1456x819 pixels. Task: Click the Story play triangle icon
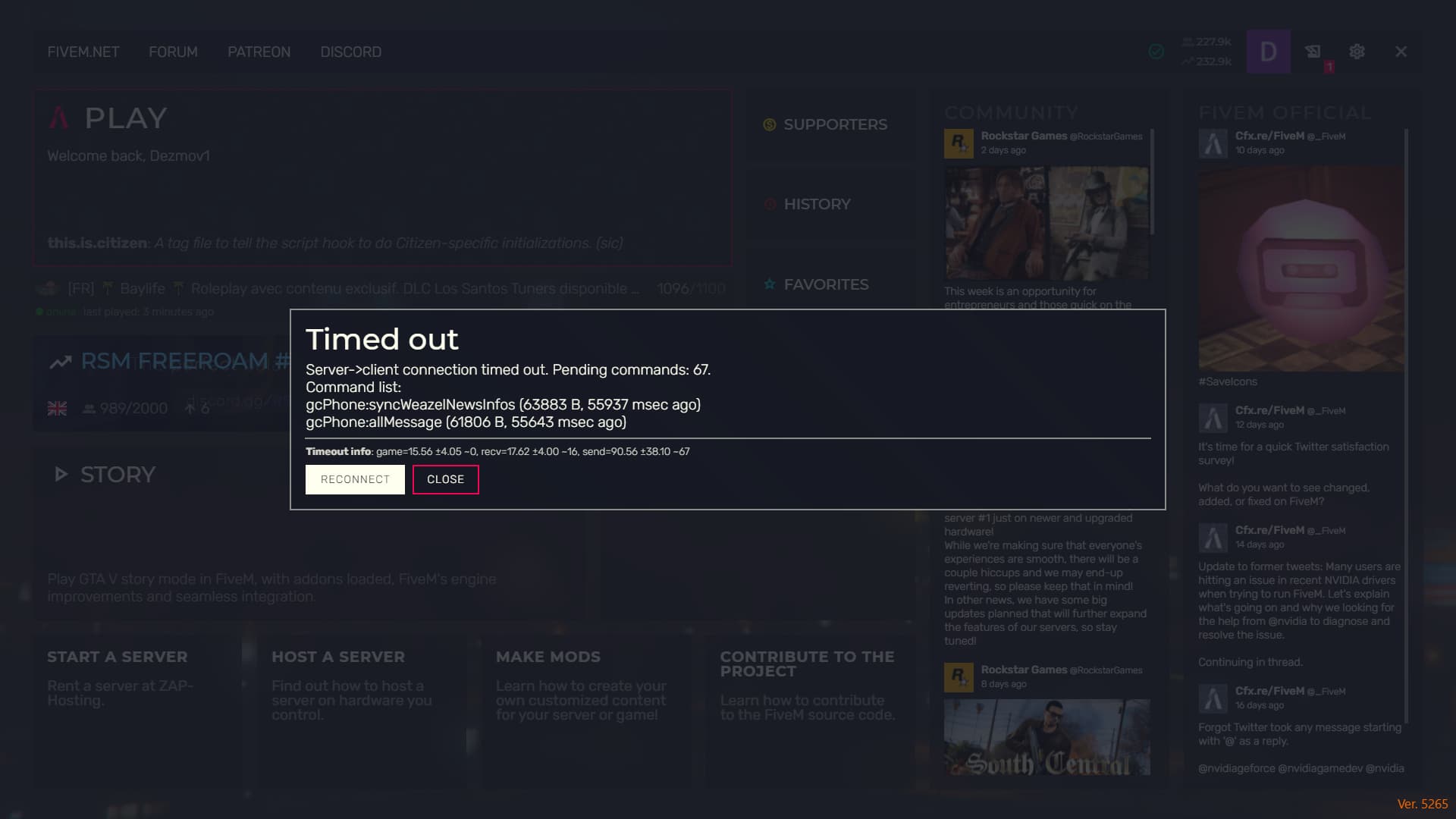click(60, 474)
